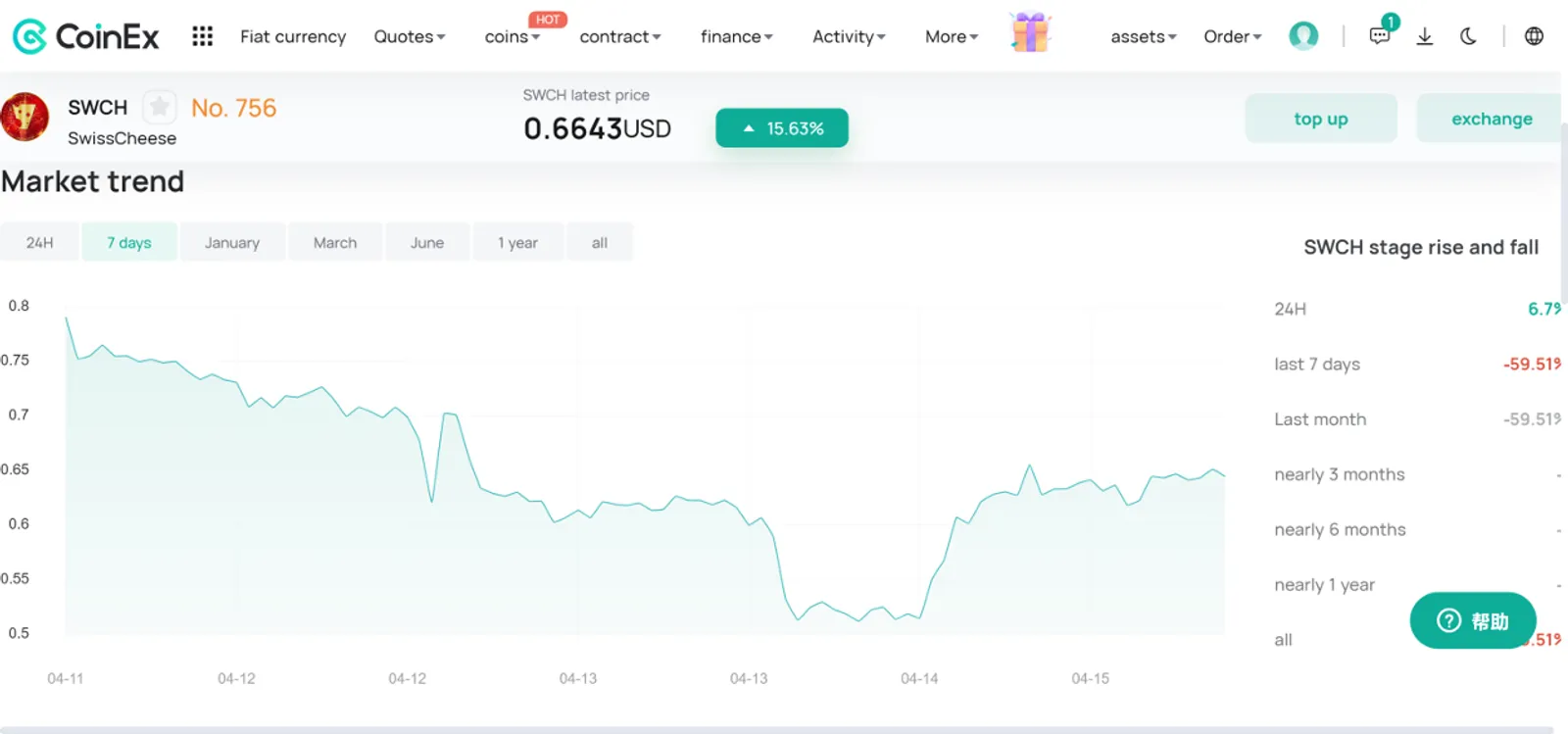This screenshot has height=734, width=1568.
Task: Select the 7 days chart tab
Action: (129, 242)
